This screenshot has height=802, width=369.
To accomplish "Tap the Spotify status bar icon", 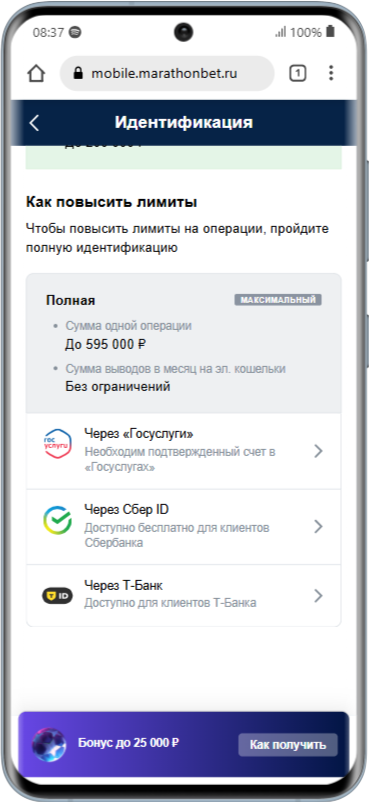I will 75,32.
